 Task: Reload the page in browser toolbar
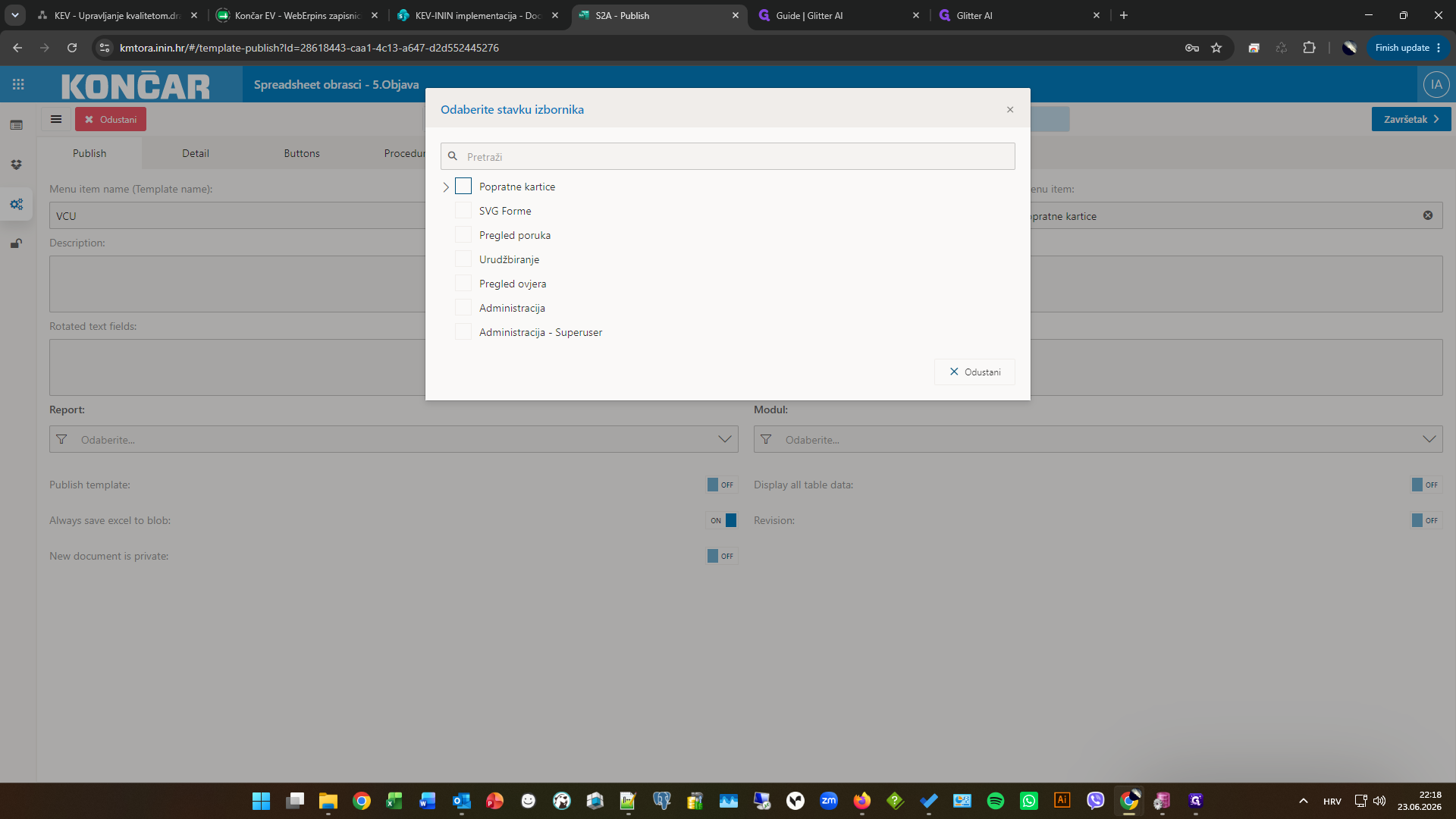coord(72,48)
